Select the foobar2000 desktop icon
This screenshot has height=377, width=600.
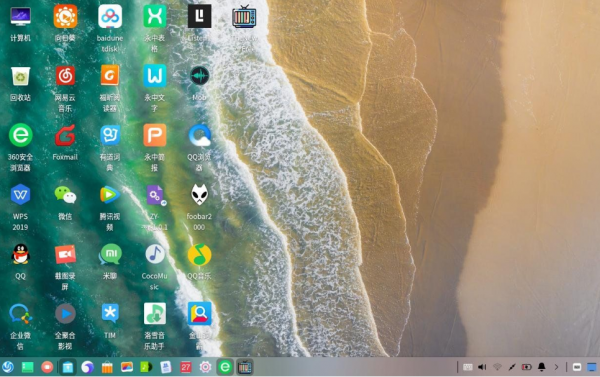point(199,195)
